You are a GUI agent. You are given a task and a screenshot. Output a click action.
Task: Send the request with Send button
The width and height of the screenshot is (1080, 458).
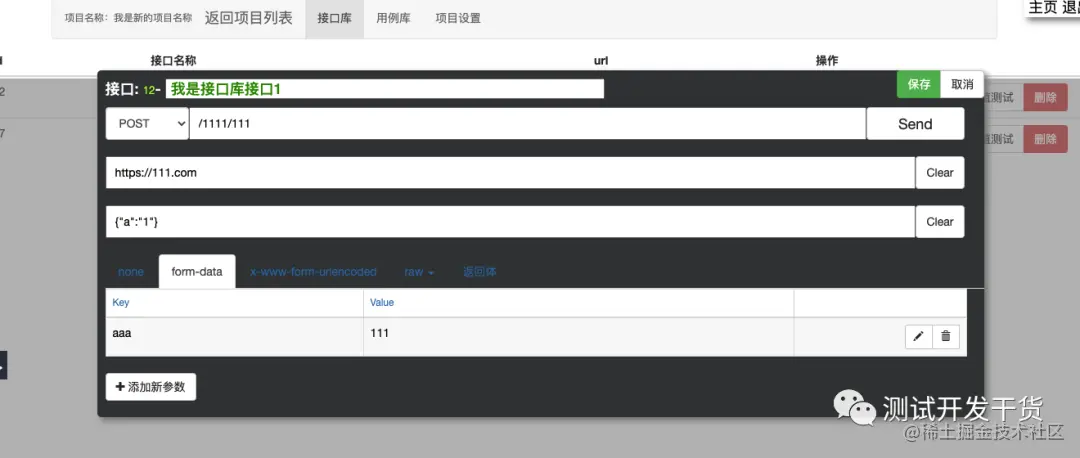[x=915, y=124]
